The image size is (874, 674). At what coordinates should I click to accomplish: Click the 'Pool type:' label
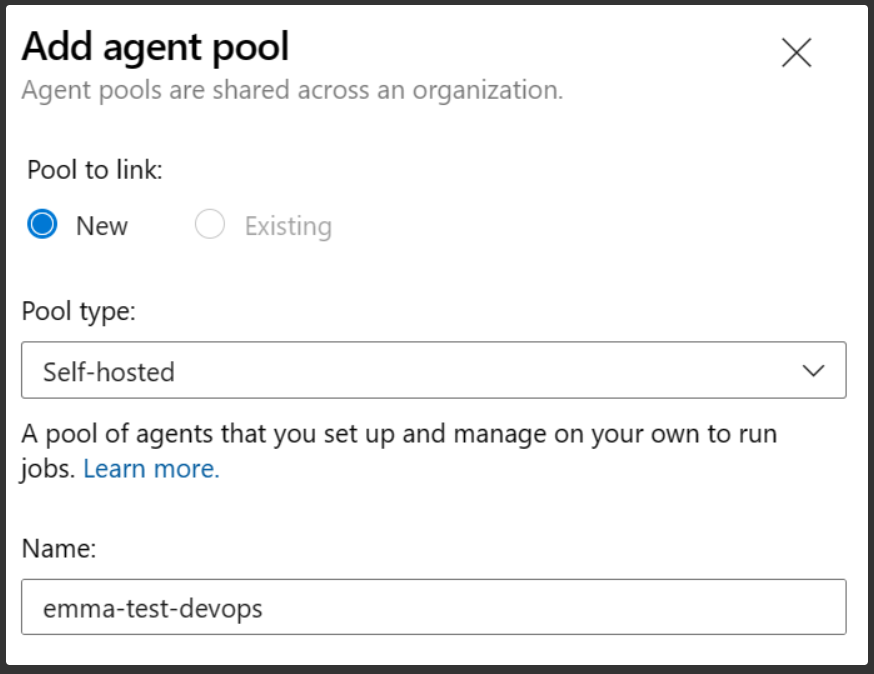pyautogui.click(x=79, y=312)
